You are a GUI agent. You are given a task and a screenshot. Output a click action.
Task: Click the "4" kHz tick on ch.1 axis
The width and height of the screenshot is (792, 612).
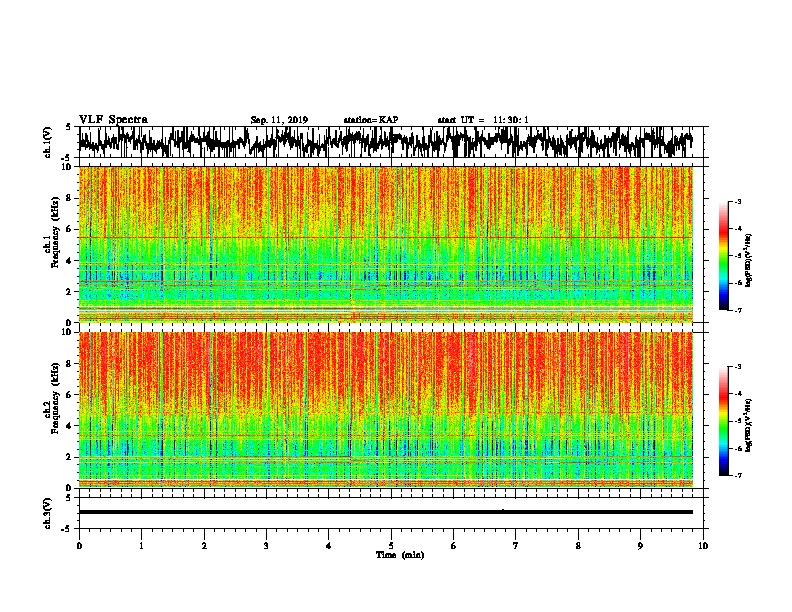[71, 261]
